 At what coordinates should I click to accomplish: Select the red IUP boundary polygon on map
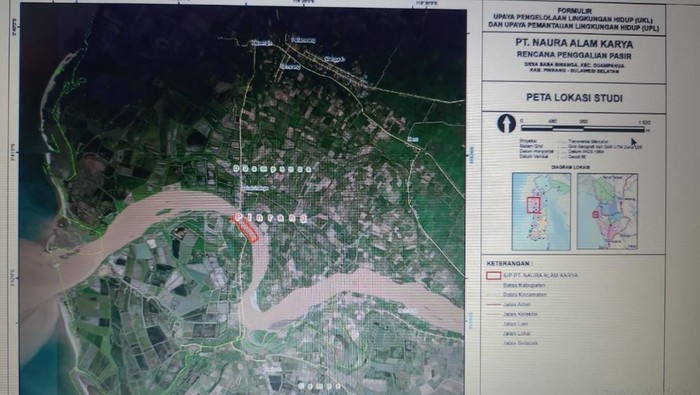pos(245,228)
